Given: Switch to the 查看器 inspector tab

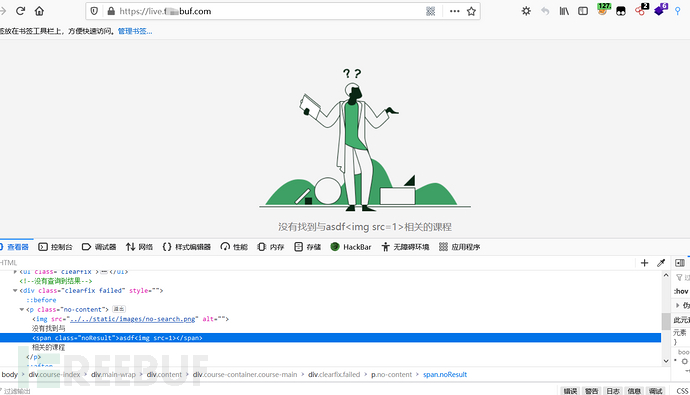Looking at the screenshot, I should tap(15, 247).
